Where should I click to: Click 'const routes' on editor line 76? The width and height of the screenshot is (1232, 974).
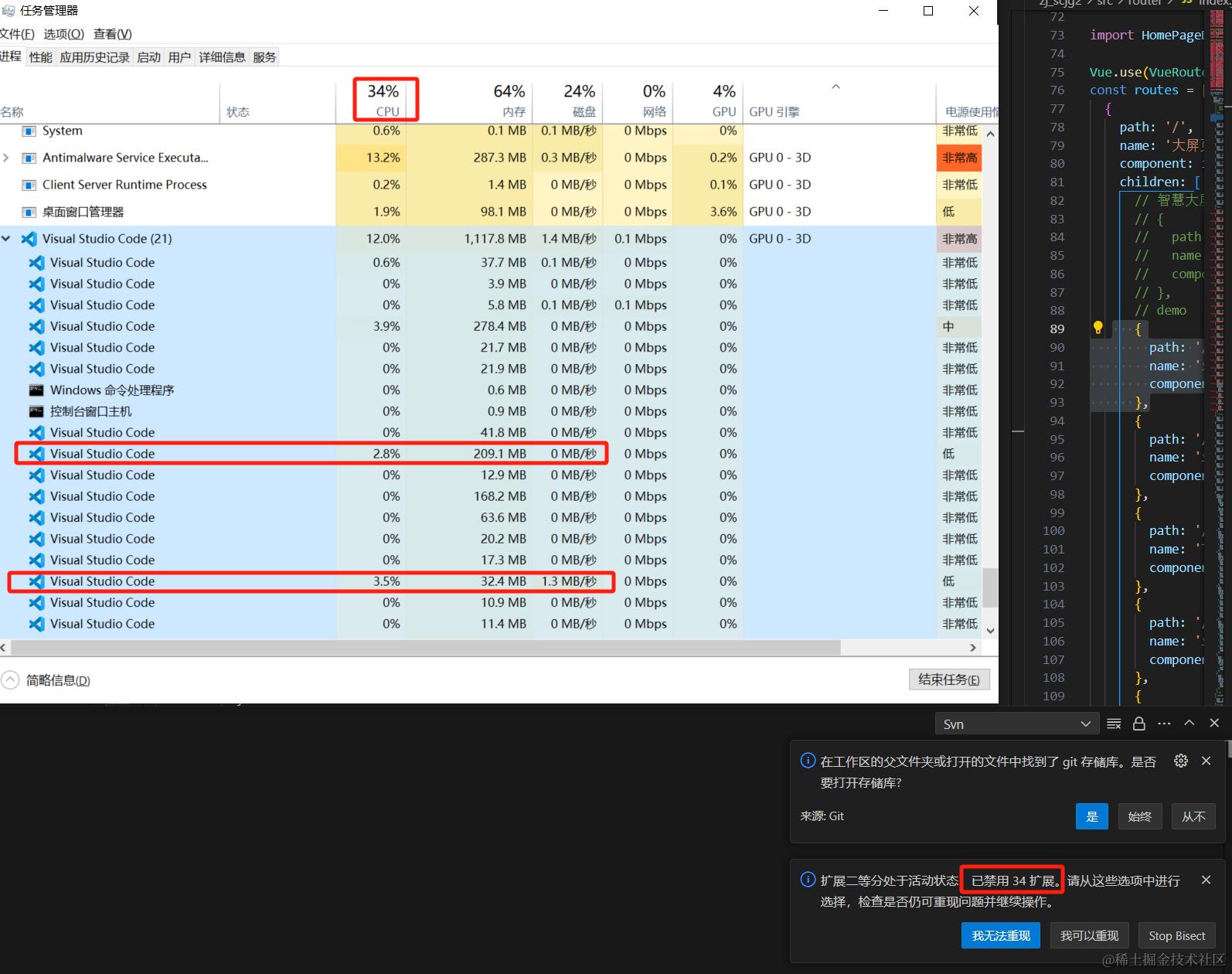coord(1135,90)
